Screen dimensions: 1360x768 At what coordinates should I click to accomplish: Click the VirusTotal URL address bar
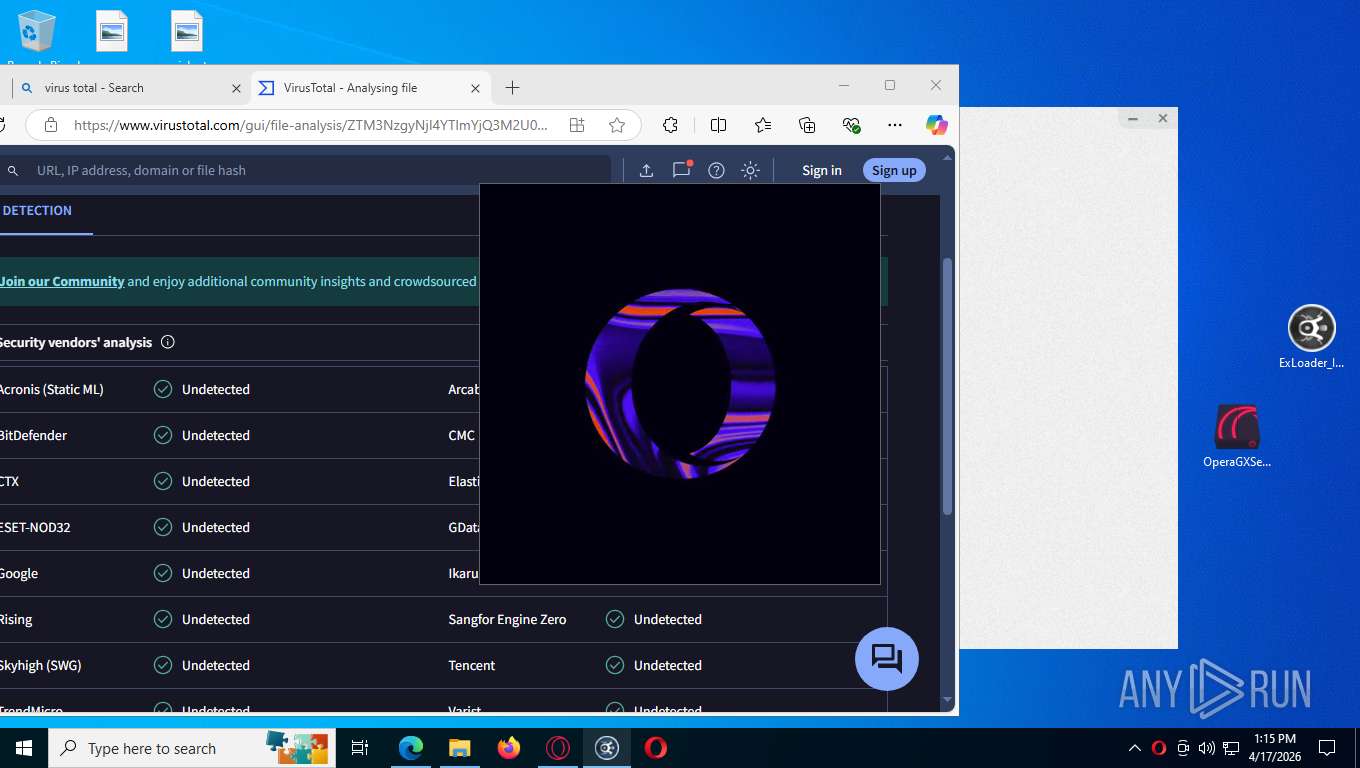(x=310, y=125)
